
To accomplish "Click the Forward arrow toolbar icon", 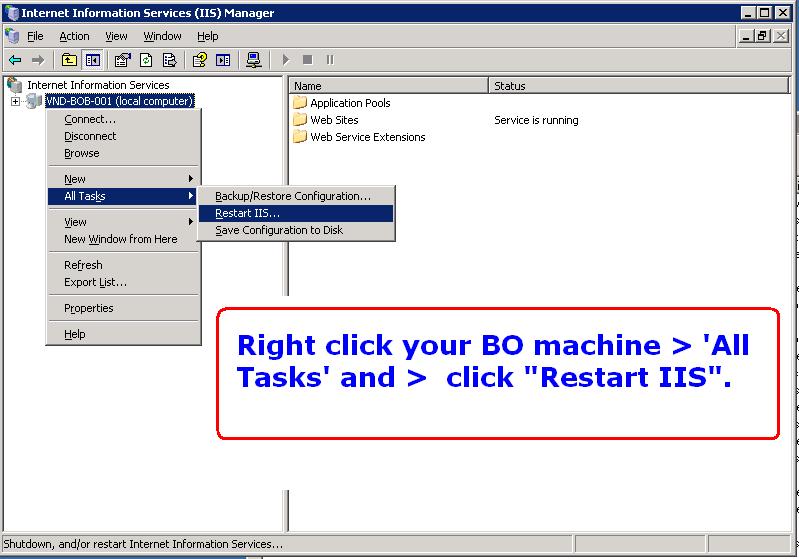I will 38,60.
